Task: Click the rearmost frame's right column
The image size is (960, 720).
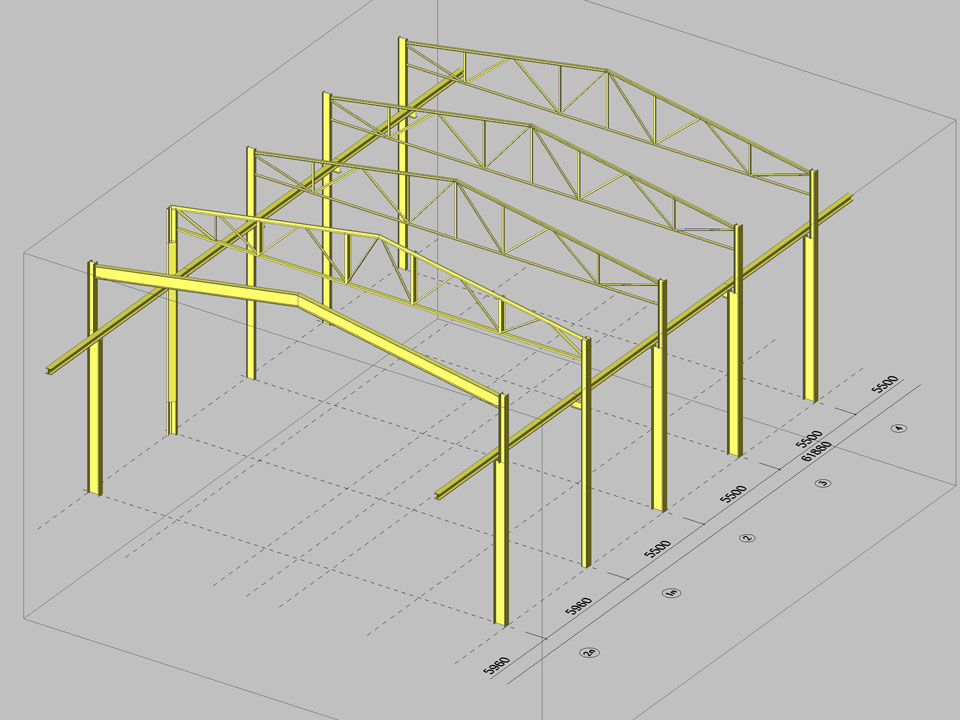Action: pos(813,300)
